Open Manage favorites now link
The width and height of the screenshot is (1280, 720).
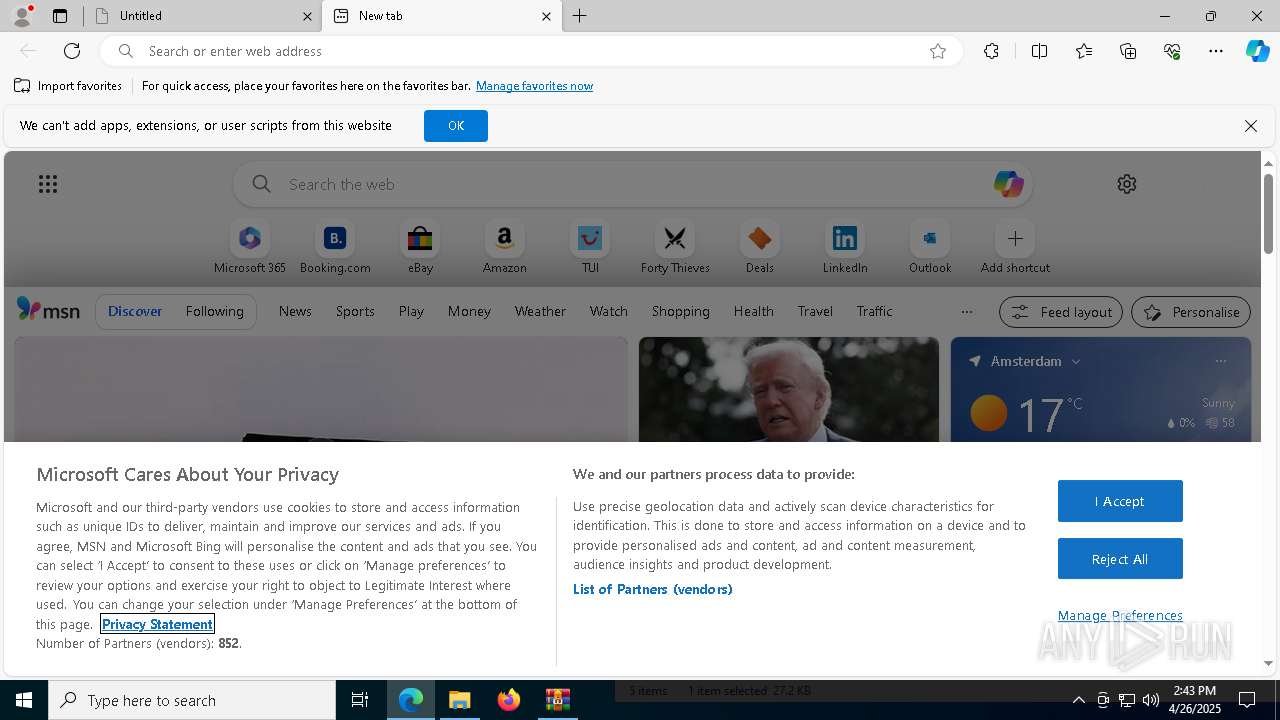[534, 86]
